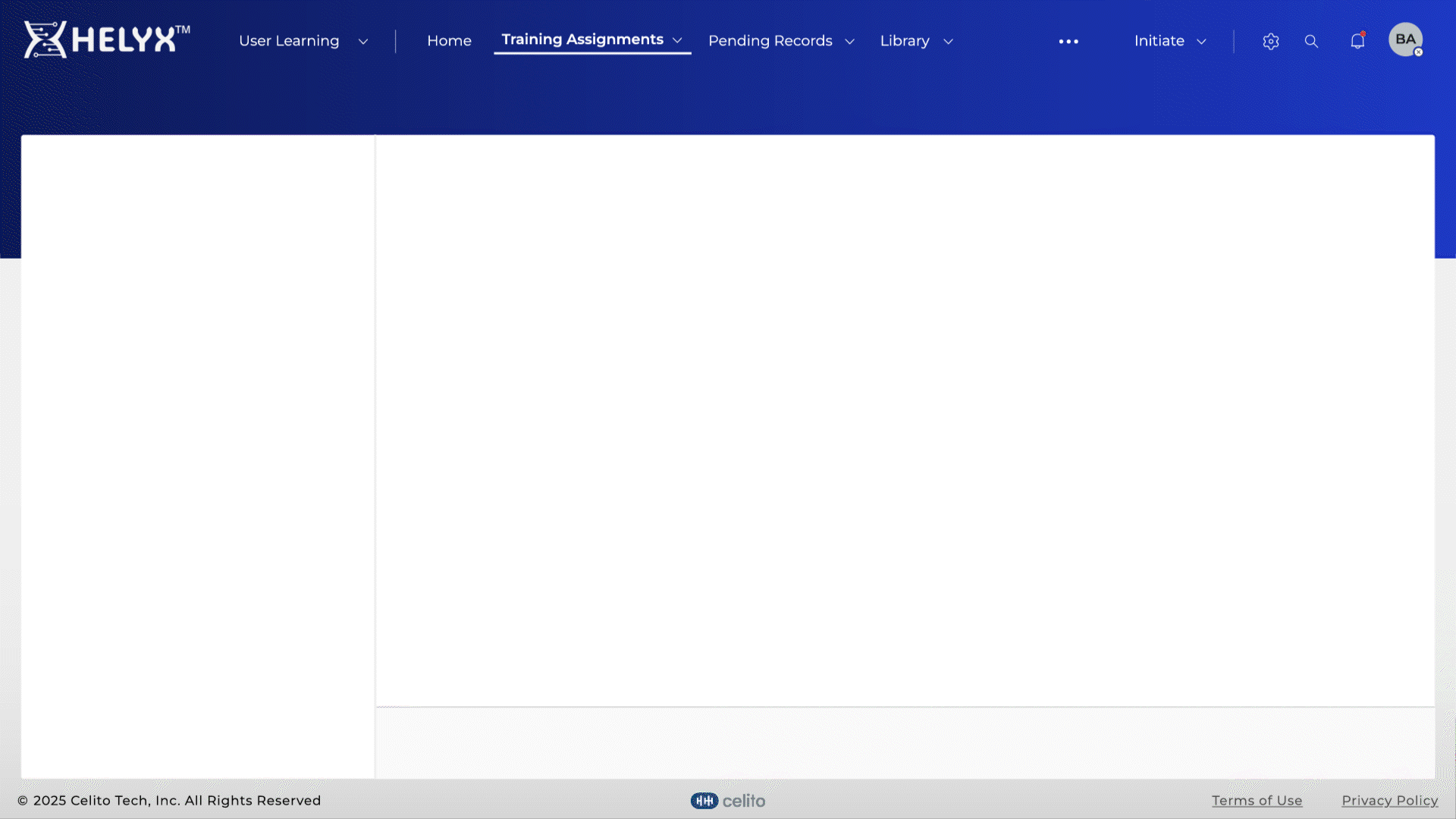The width and height of the screenshot is (1456, 819).
Task: Click the Initiate button label
Action: 1159,41
